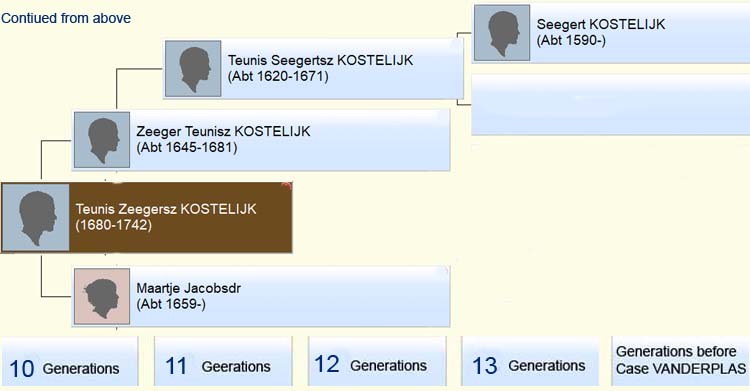Click the (Abt 1659-) date text
The image size is (750, 391).
[x=171, y=304]
